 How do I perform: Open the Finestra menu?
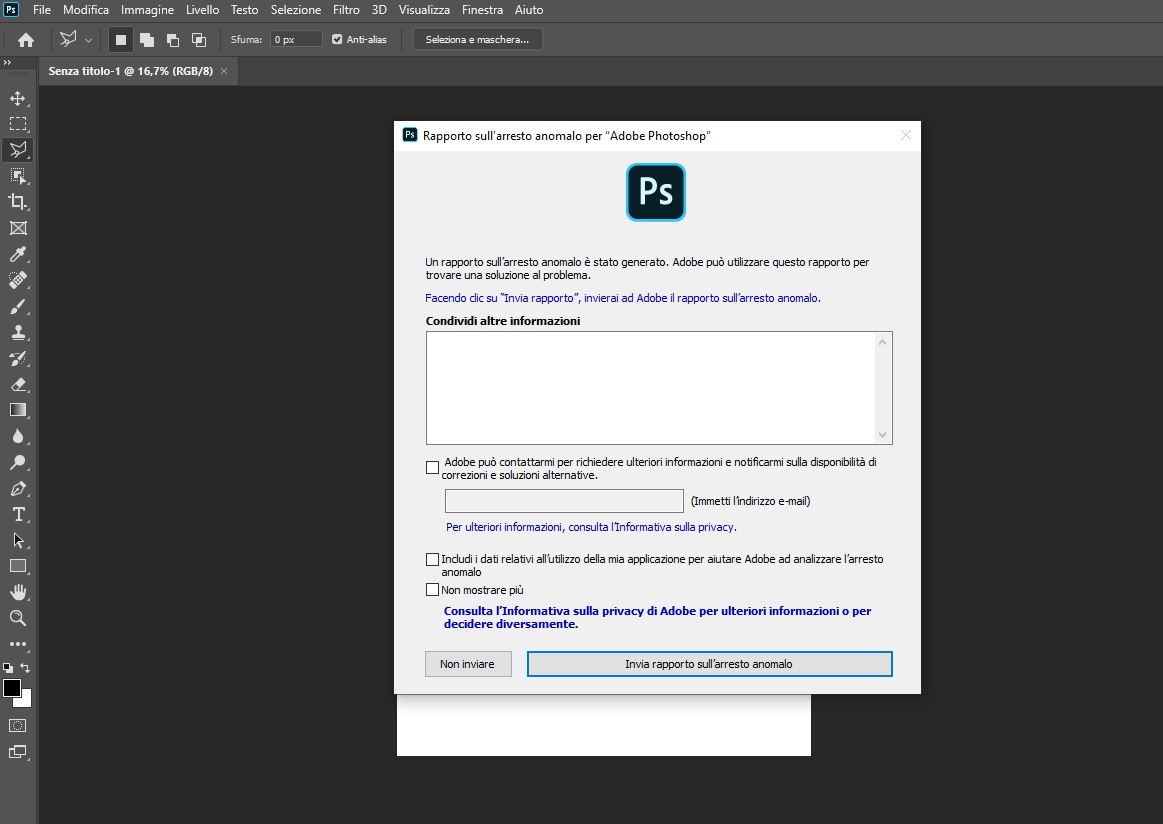482,10
